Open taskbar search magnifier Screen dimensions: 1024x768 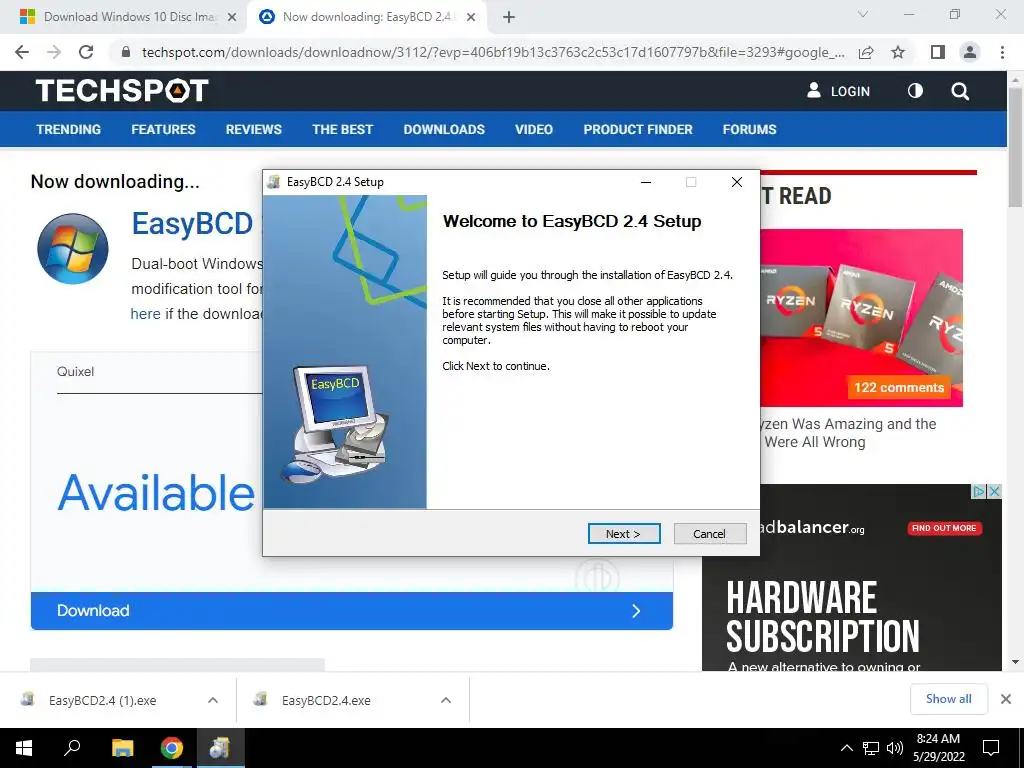[x=72, y=748]
